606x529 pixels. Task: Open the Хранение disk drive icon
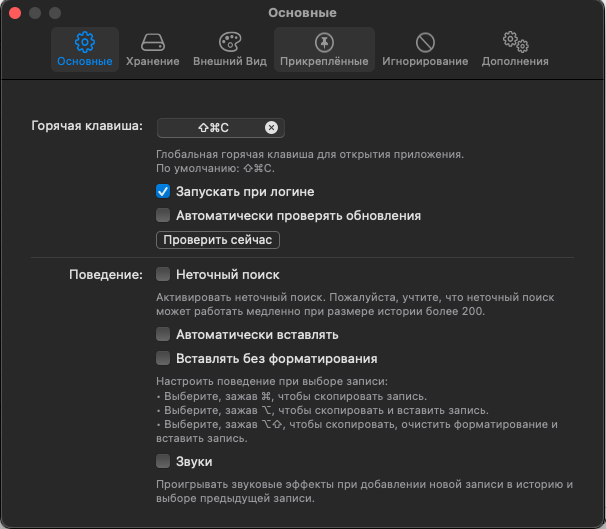pyautogui.click(x=153, y=42)
